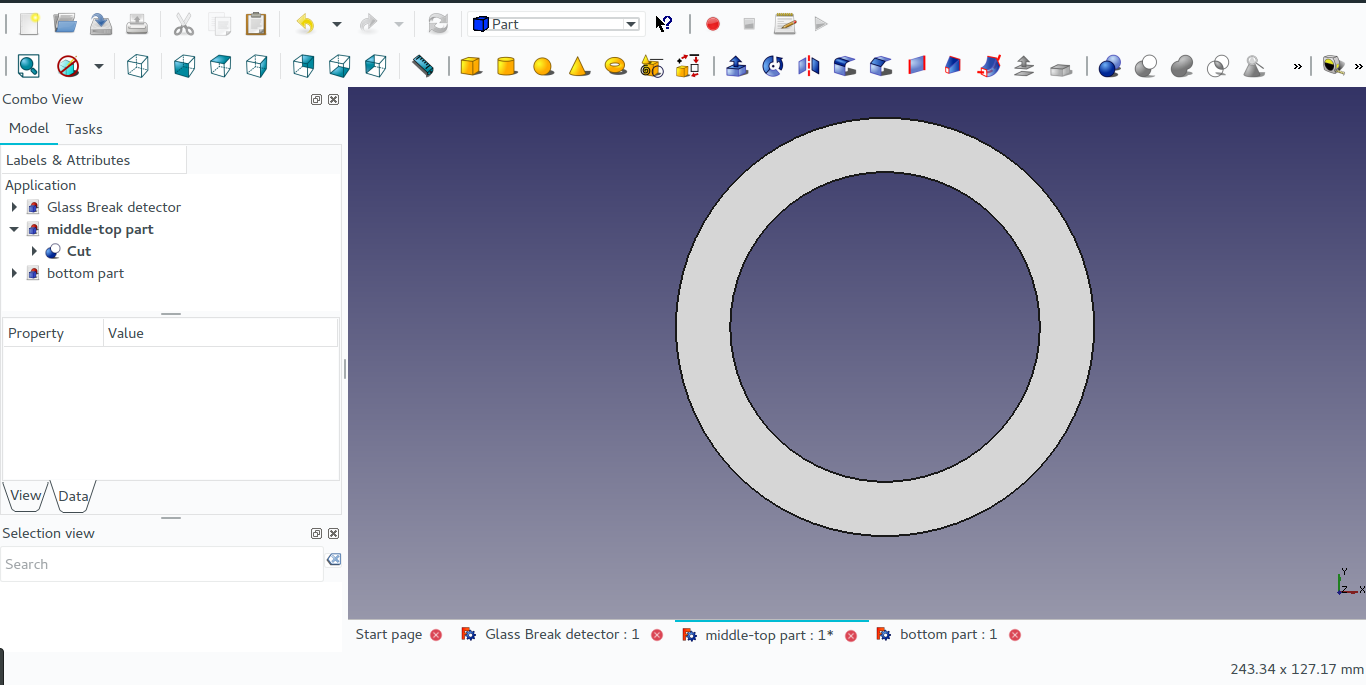Open draw style dropdown arrow
This screenshot has width=1366, height=685.
[98, 66]
